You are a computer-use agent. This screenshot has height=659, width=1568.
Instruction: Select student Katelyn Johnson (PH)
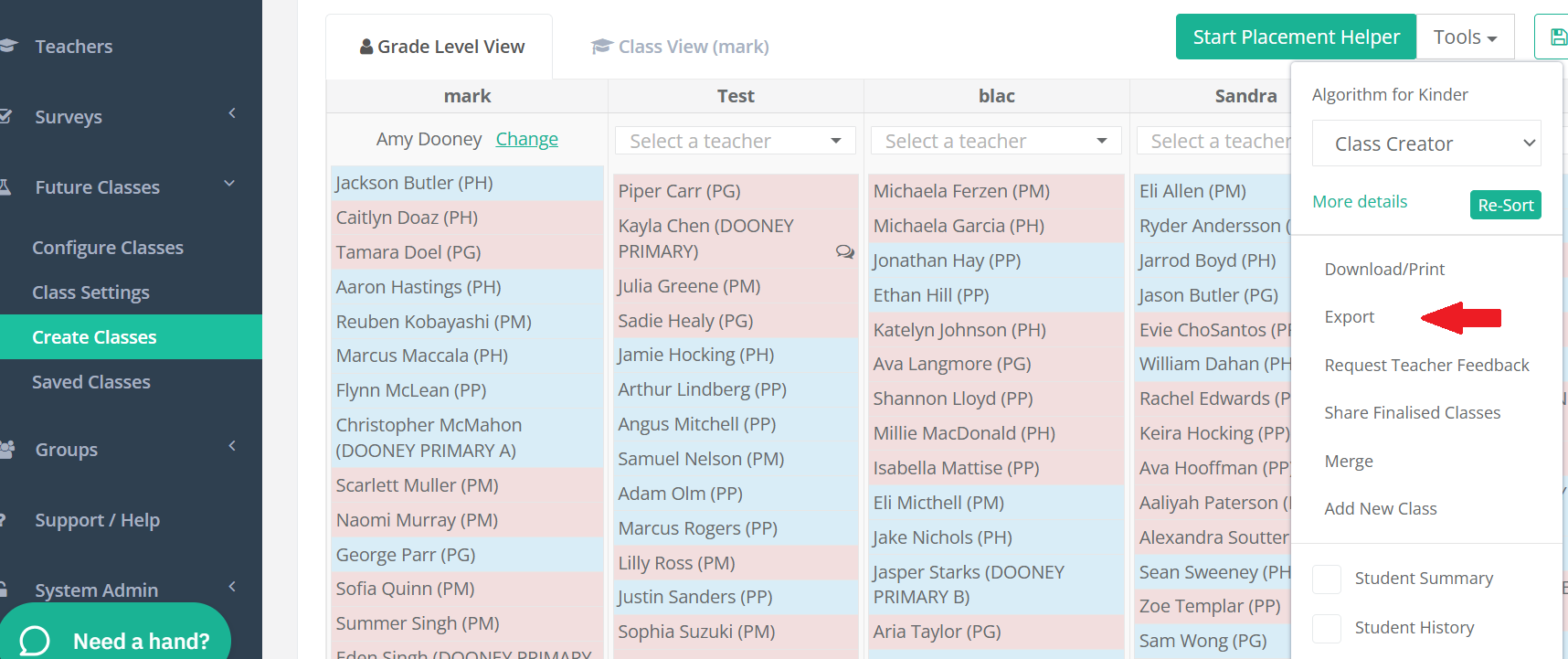(995, 330)
